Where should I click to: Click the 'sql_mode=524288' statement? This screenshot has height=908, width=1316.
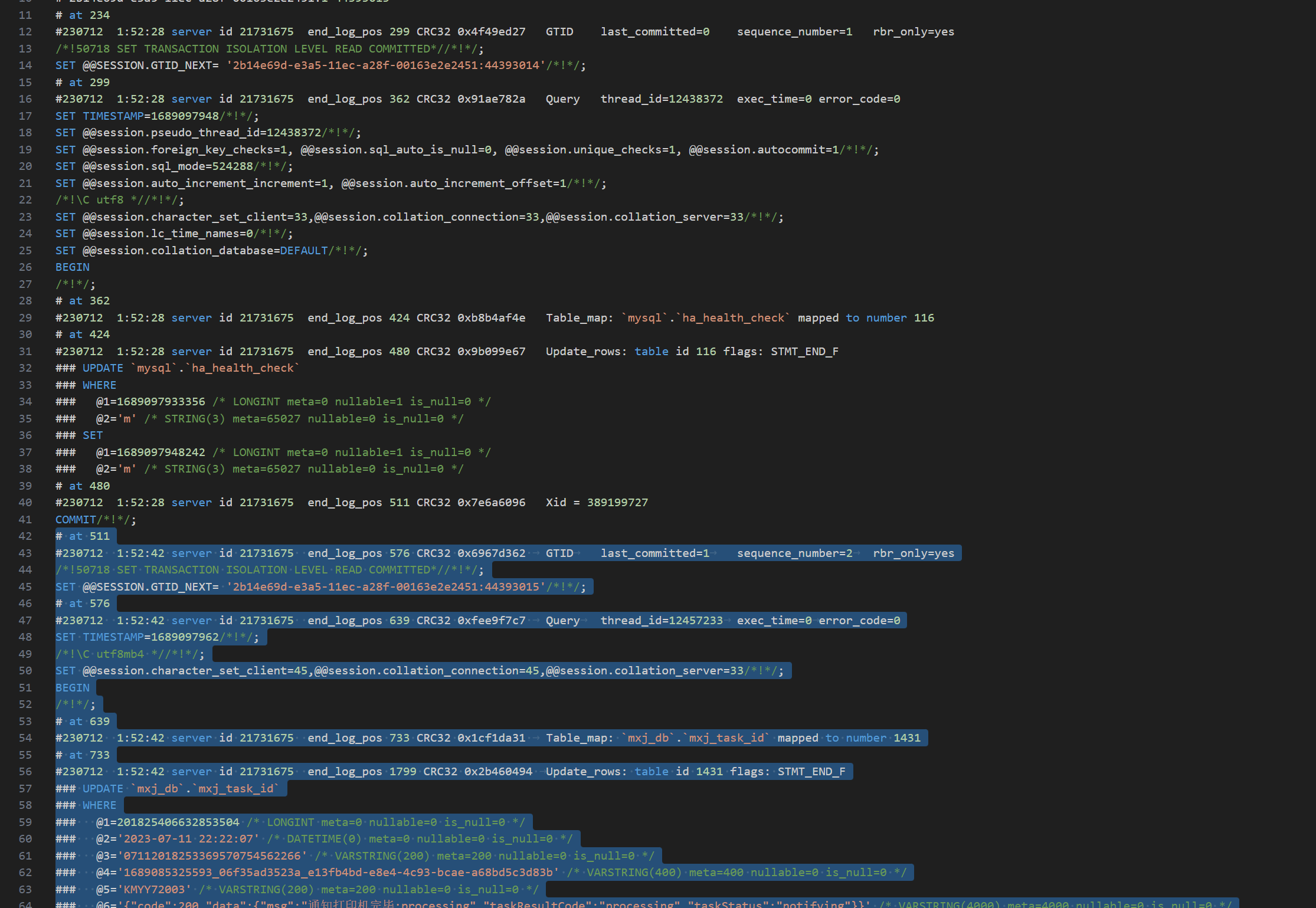[174, 166]
